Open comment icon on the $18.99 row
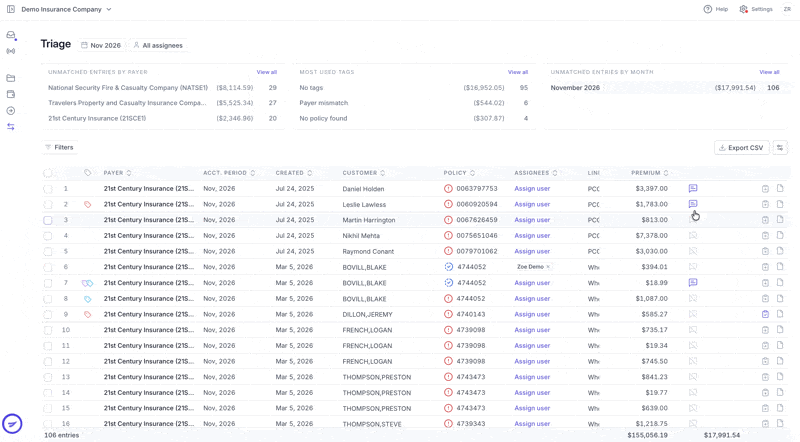Screen dimensions: 800x442 click(x=693, y=283)
